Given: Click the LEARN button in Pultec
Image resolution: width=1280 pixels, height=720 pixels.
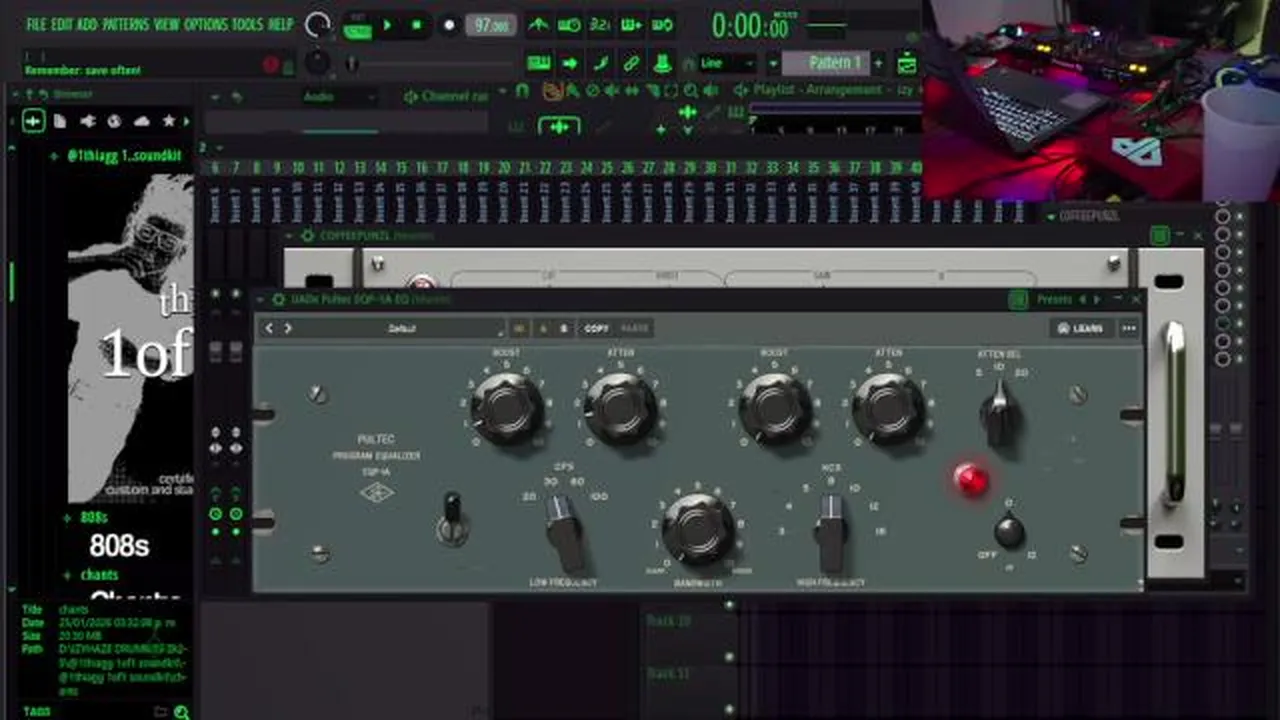Looking at the screenshot, I should tap(1080, 328).
